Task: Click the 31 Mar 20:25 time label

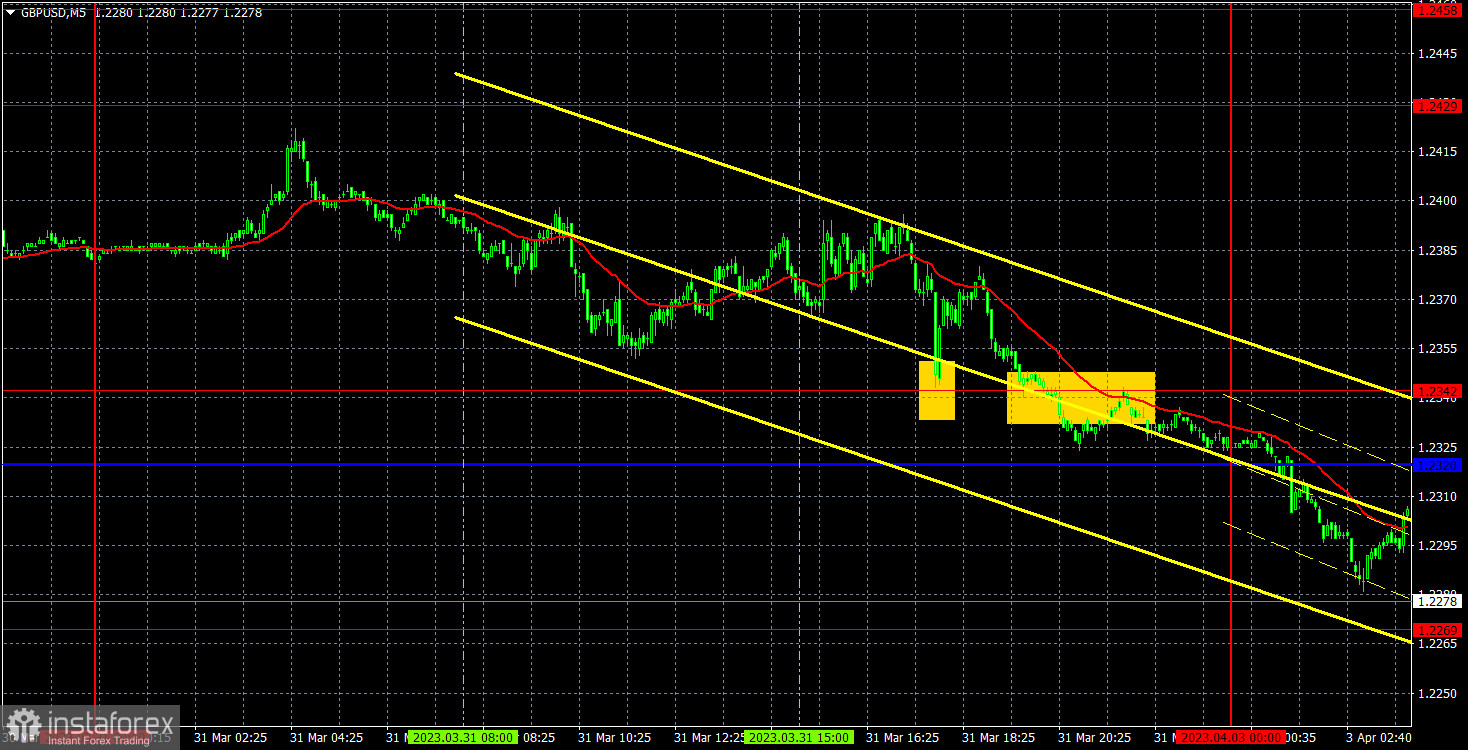Action: tap(1094, 737)
